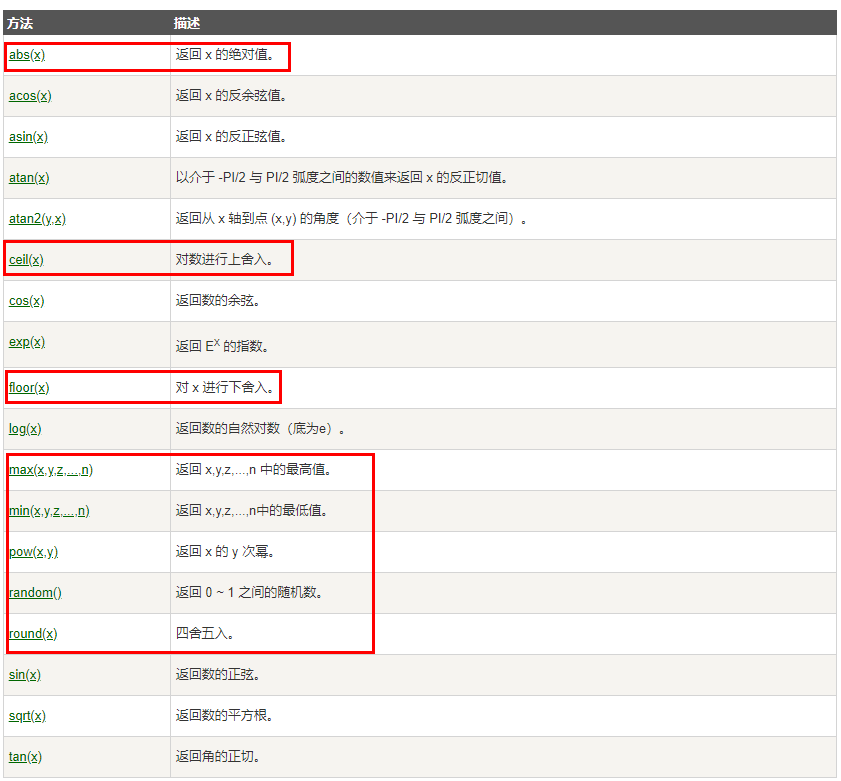Open the pow(x,y) method link
This screenshot has width=841, height=781.
tap(34, 552)
